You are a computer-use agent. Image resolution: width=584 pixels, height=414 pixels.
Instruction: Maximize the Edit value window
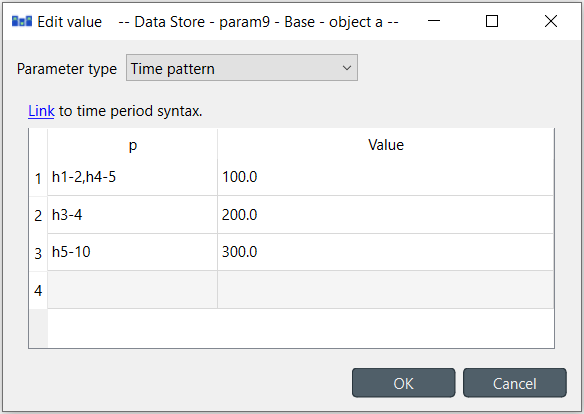492,21
